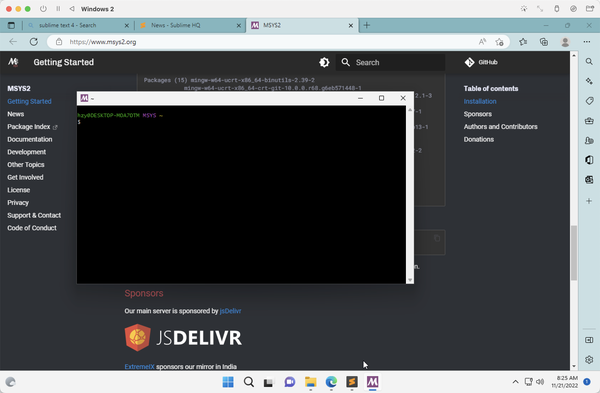Image resolution: width=600 pixels, height=393 pixels.
Task: Open the License sidebar link
Action: (18, 190)
